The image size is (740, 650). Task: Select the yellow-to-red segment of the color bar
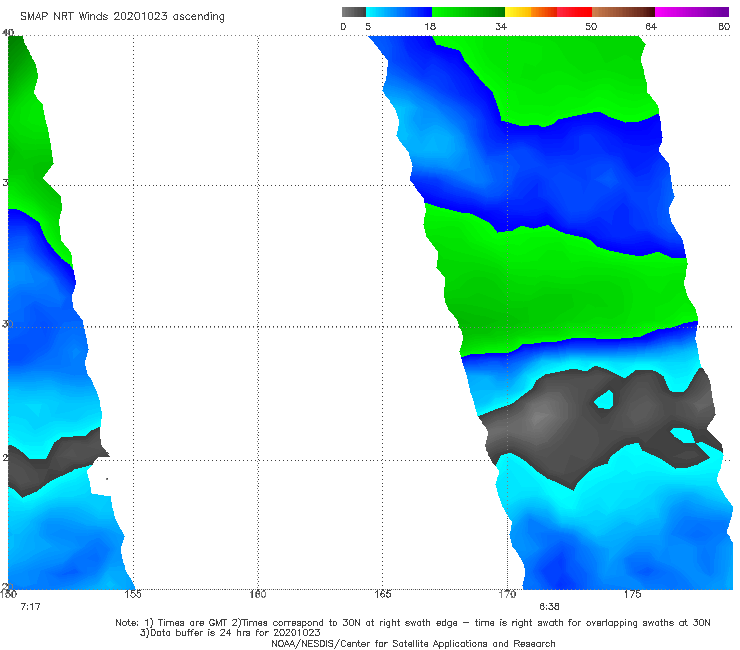tap(548, 12)
